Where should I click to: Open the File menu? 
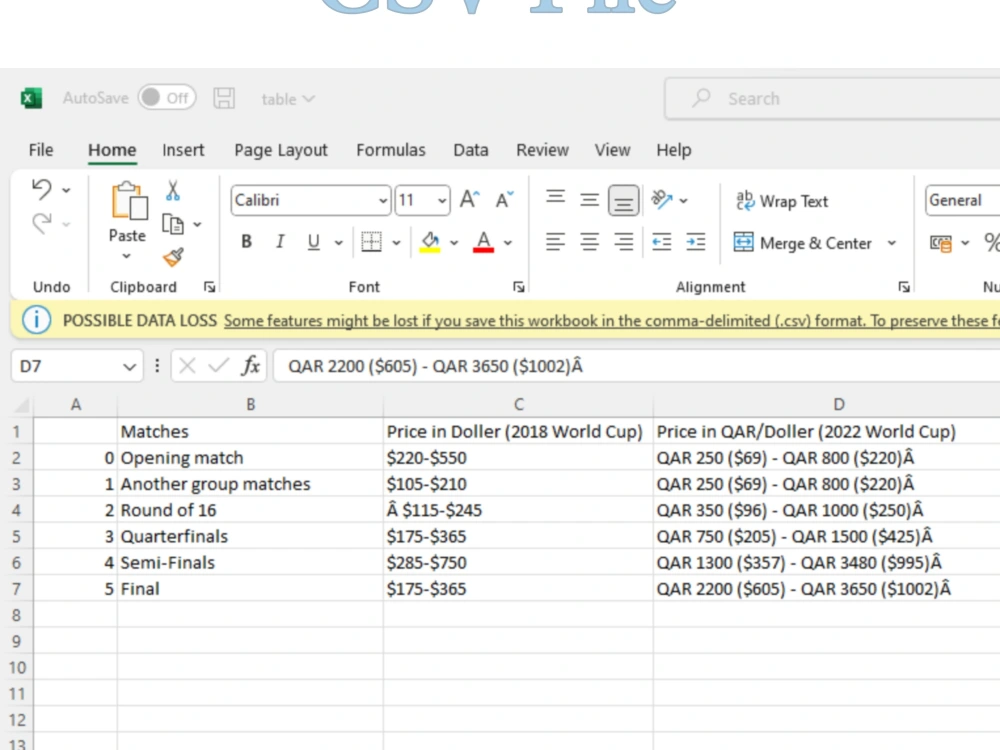coord(41,150)
